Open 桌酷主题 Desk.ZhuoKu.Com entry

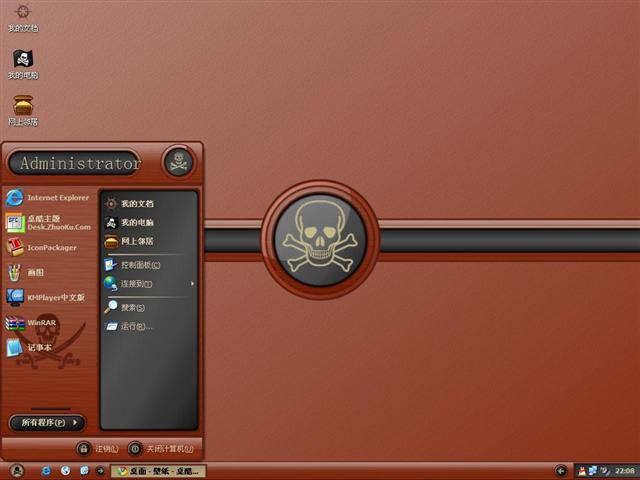click(48, 223)
